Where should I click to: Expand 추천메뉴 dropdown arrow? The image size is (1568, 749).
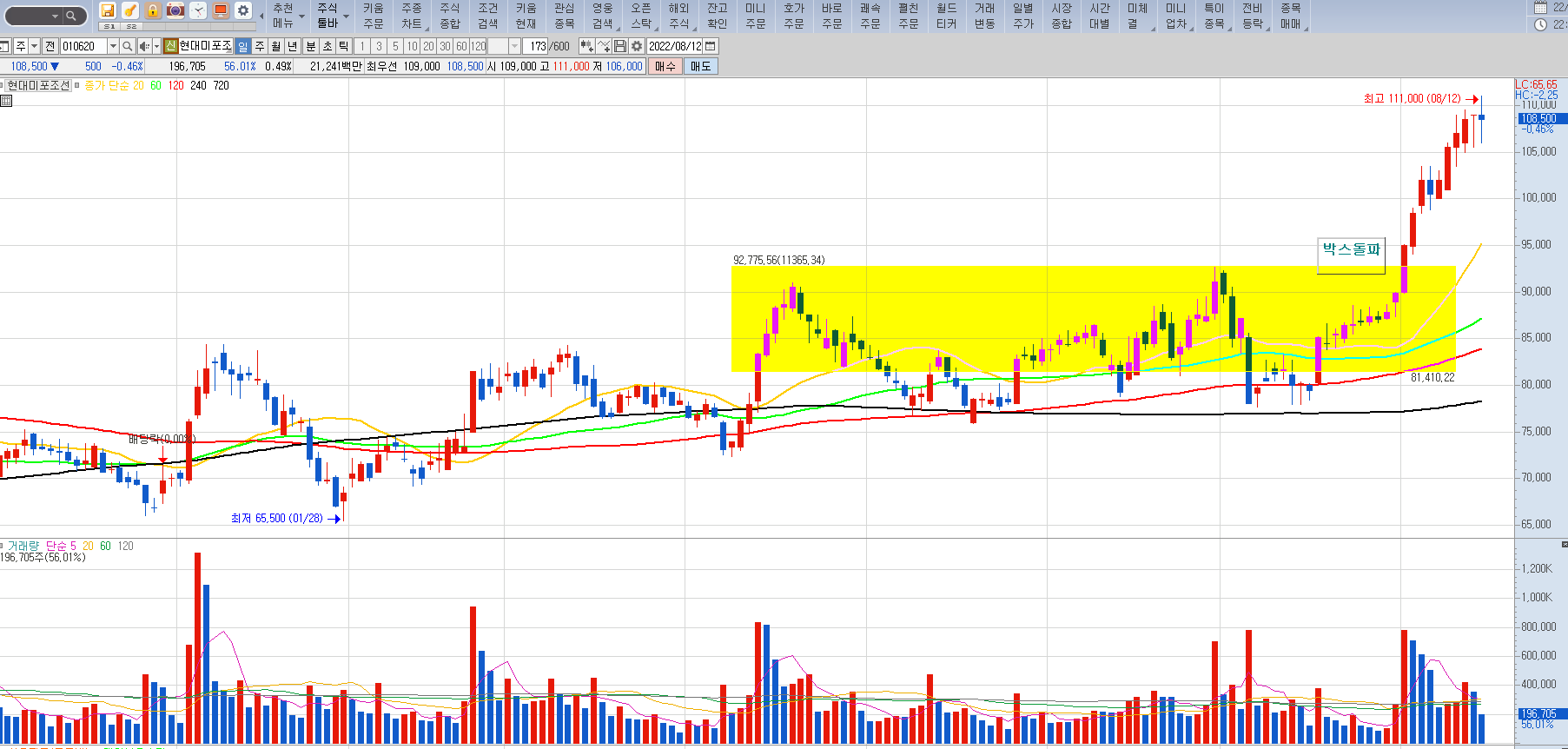(302, 16)
